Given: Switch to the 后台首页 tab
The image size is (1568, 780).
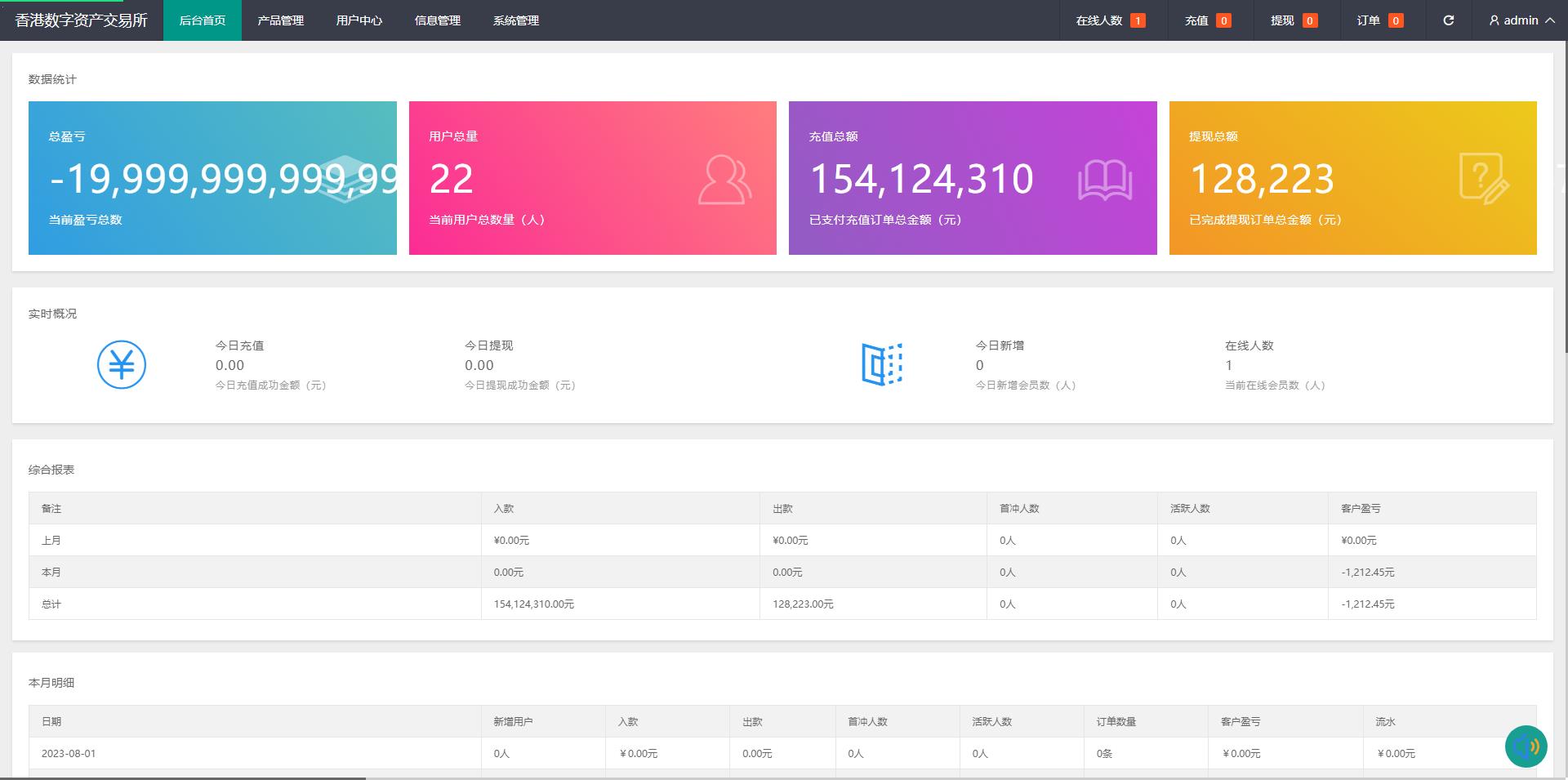Looking at the screenshot, I should 202,20.
